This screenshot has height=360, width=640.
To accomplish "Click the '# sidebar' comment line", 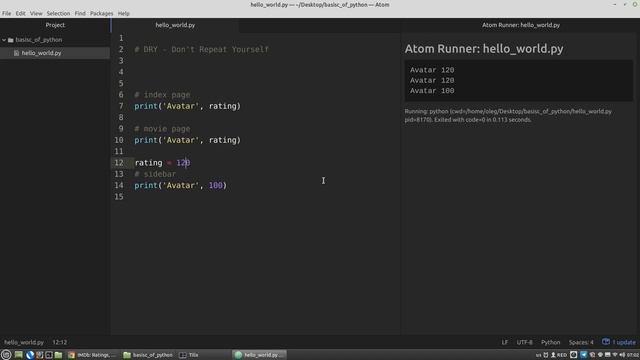I will click(x=155, y=174).
